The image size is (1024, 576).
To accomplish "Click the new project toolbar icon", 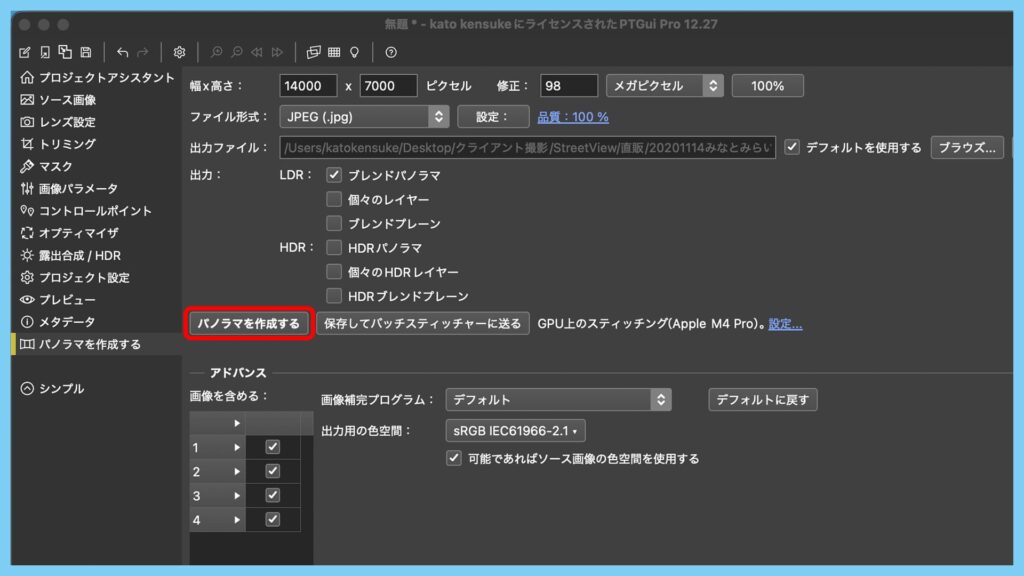I will pos(25,52).
